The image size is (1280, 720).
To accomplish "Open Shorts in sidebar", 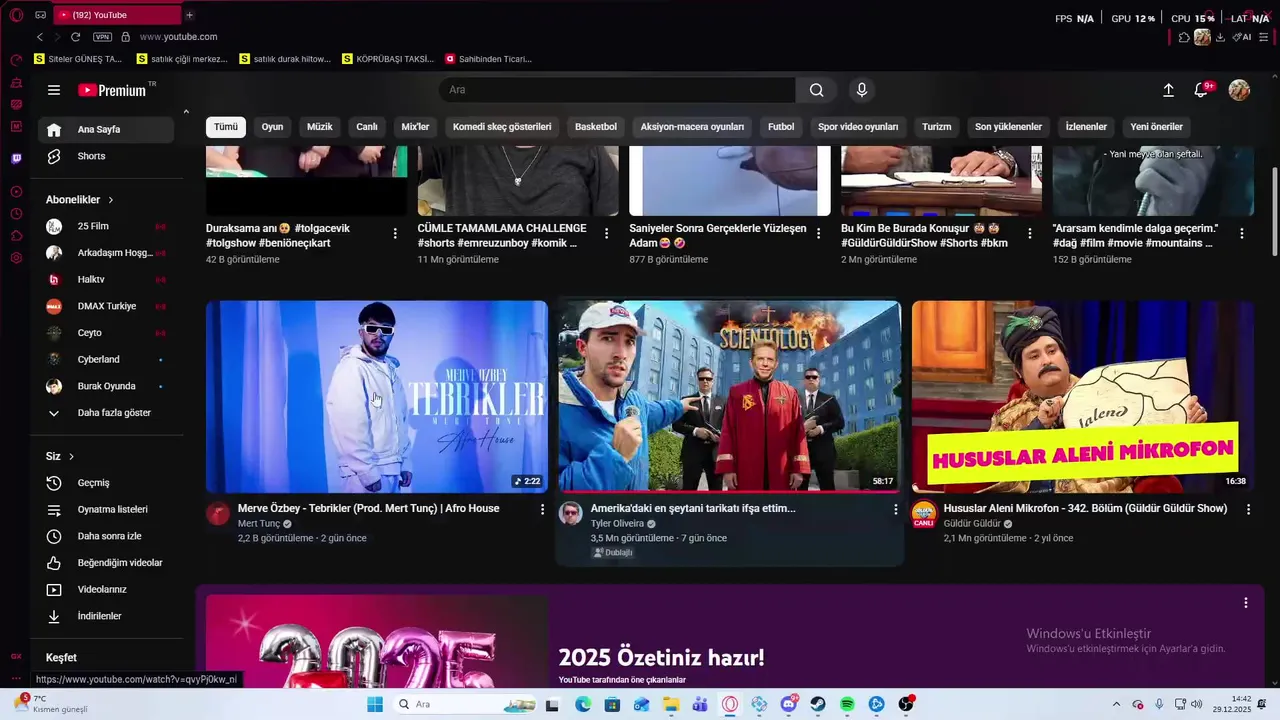I will (x=107, y=156).
